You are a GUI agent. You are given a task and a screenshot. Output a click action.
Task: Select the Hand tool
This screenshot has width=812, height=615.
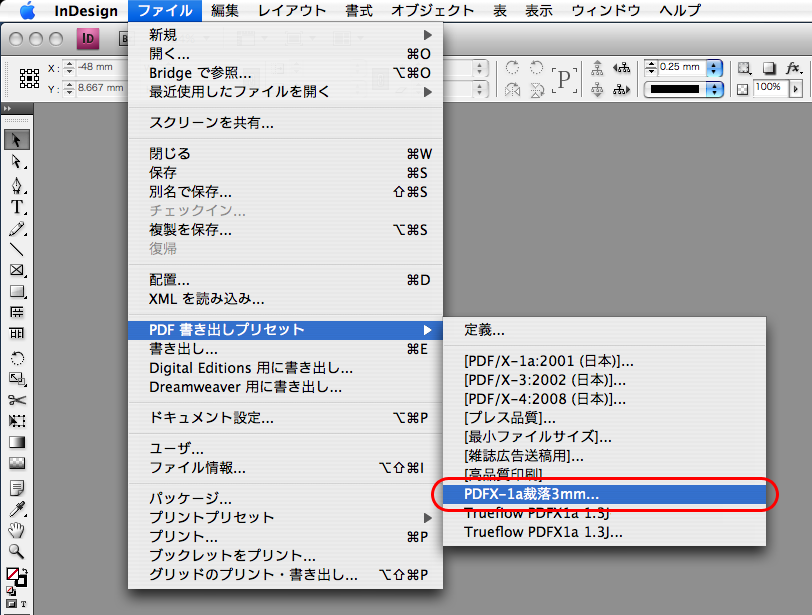(17, 530)
